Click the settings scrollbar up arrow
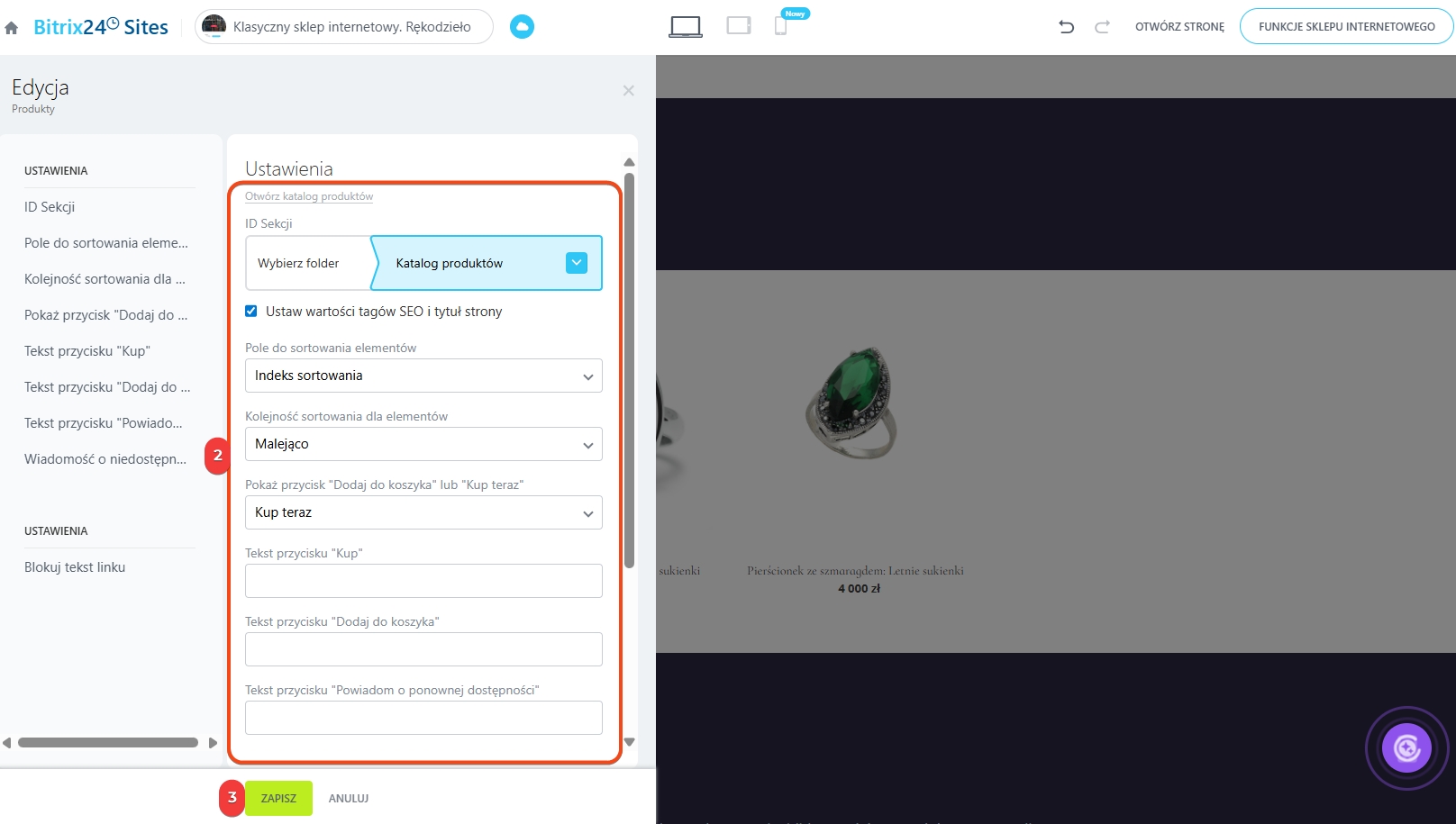 (630, 162)
